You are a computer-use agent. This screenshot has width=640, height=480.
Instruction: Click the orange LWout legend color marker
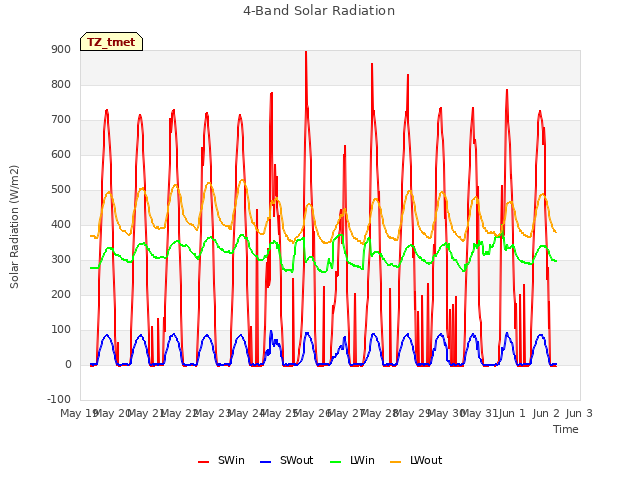coord(396,462)
